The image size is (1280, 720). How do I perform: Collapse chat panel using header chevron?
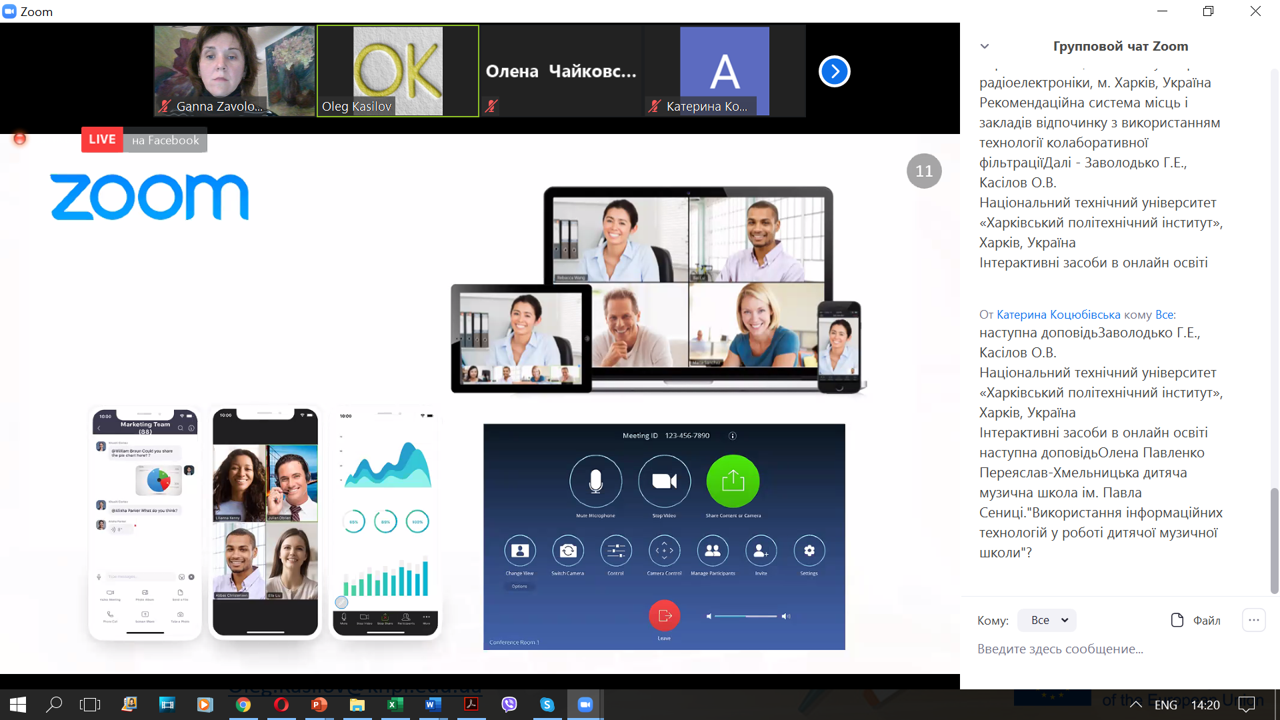(984, 46)
